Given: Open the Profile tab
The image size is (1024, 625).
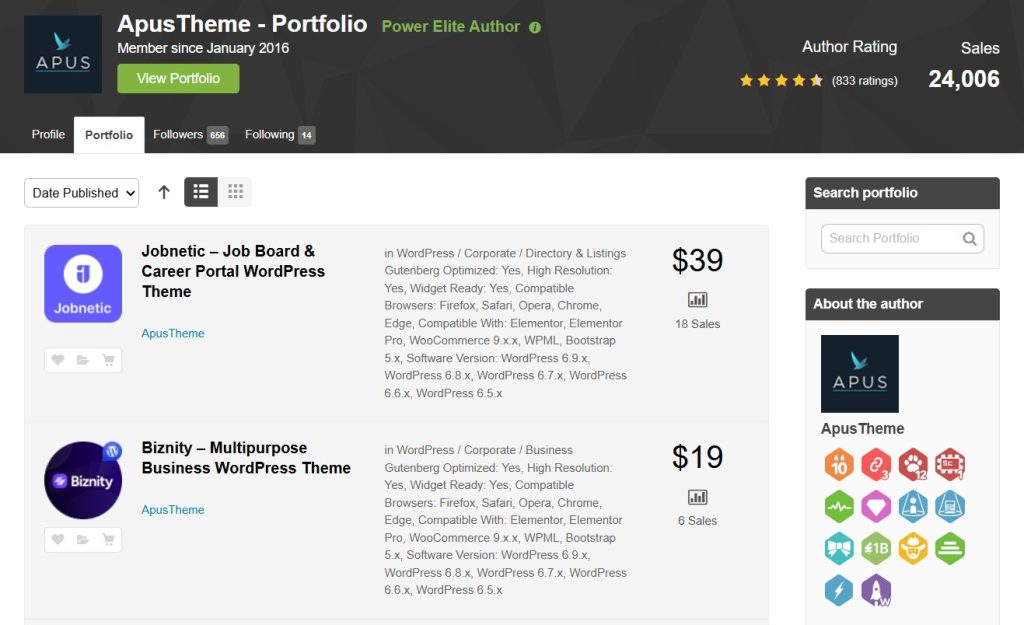Looking at the screenshot, I should click(x=48, y=135).
